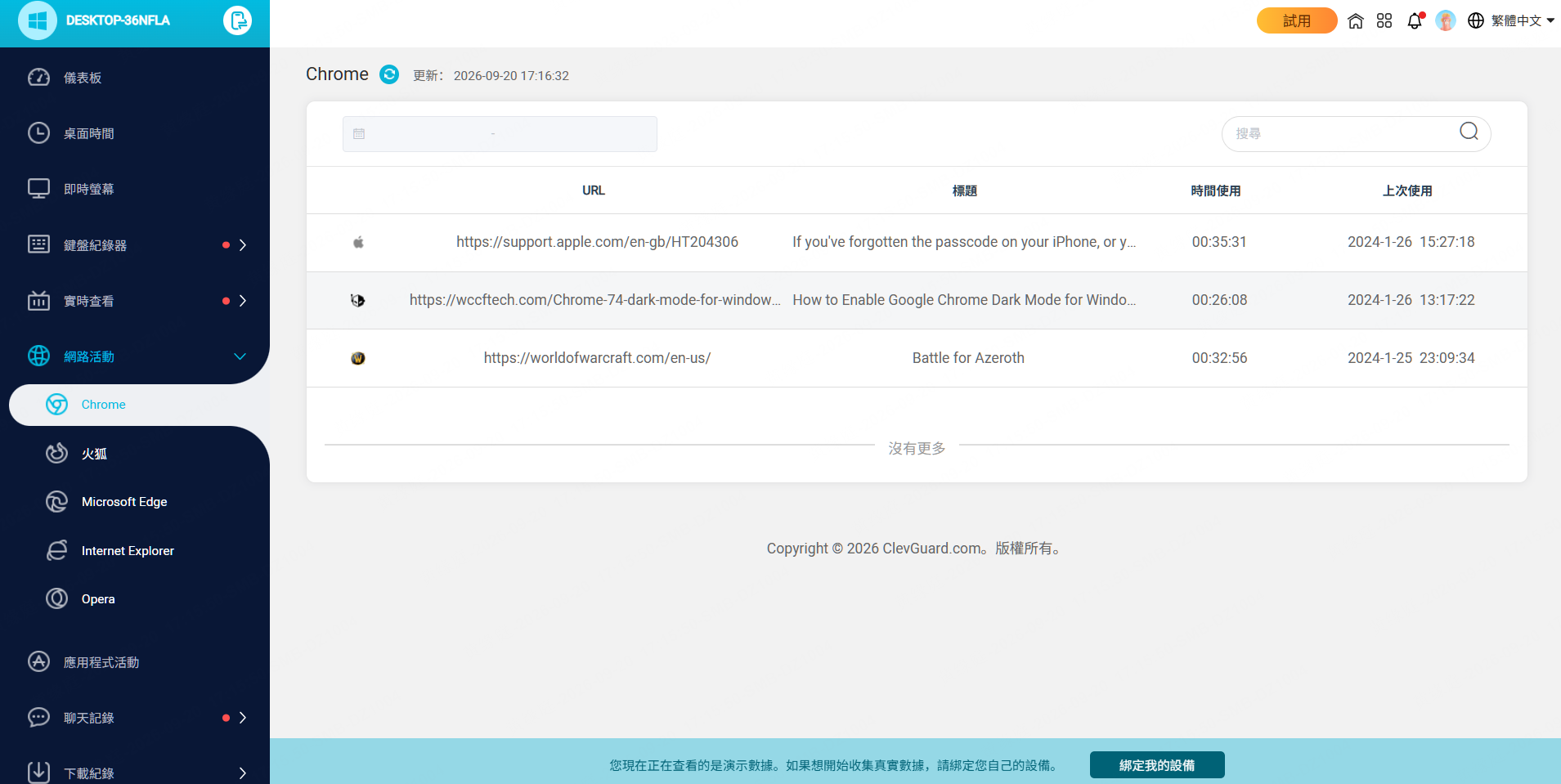The image size is (1561, 784).
Task: Refresh Chrome data with the sync icon
Action: pos(389,74)
